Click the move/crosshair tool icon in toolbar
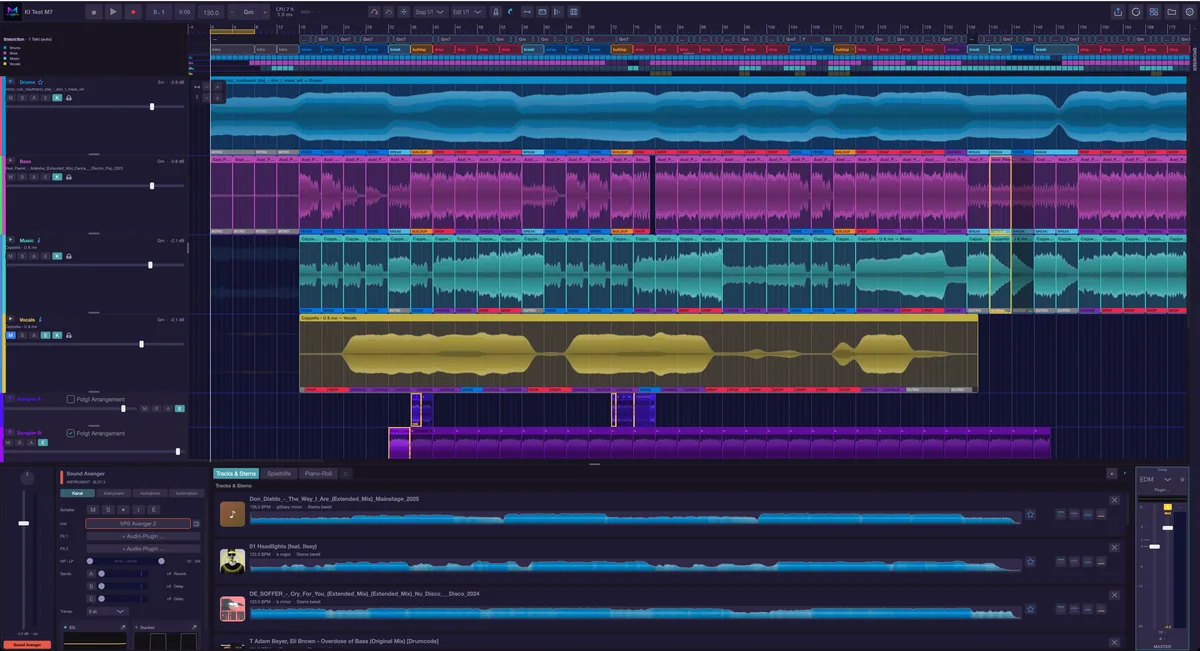Viewport: 1200px width, 651px height. pos(405,12)
